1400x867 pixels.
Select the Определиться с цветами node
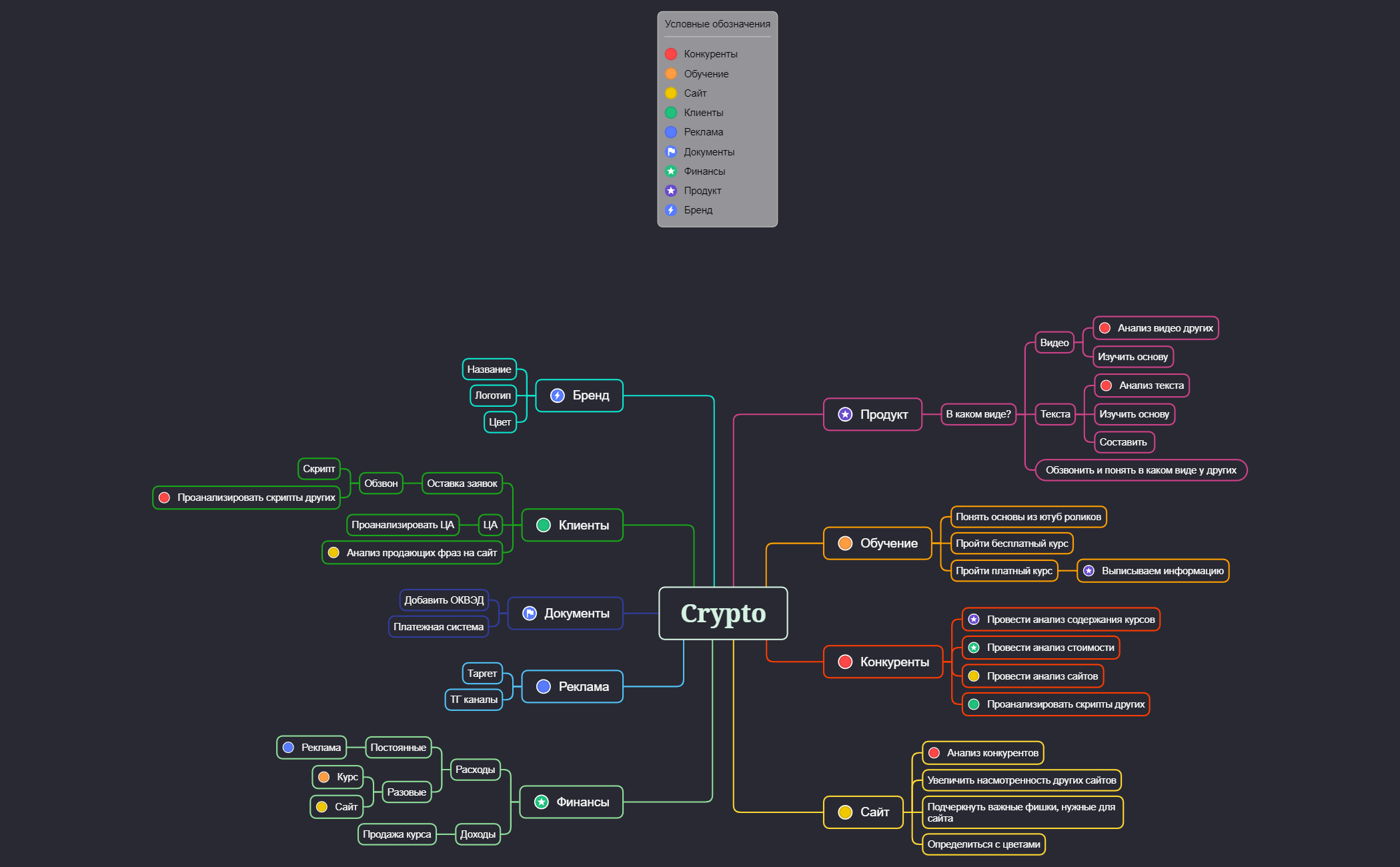click(x=984, y=844)
